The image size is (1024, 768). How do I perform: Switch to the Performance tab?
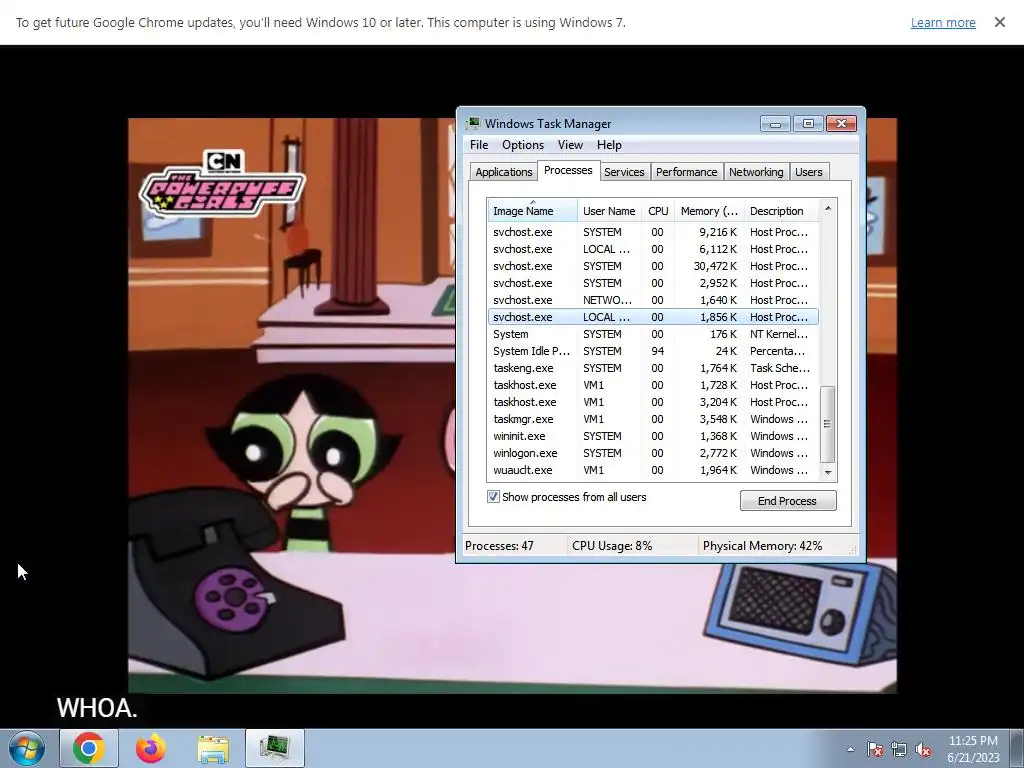[686, 172]
